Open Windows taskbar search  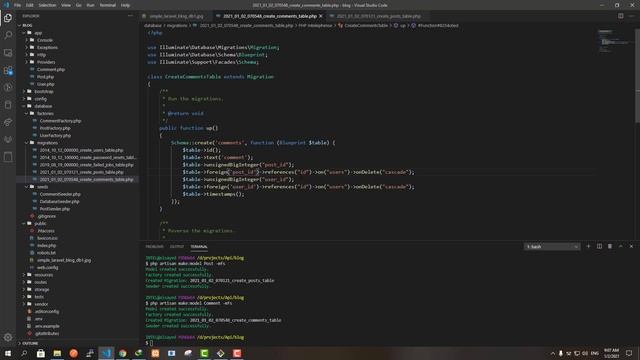point(24,353)
